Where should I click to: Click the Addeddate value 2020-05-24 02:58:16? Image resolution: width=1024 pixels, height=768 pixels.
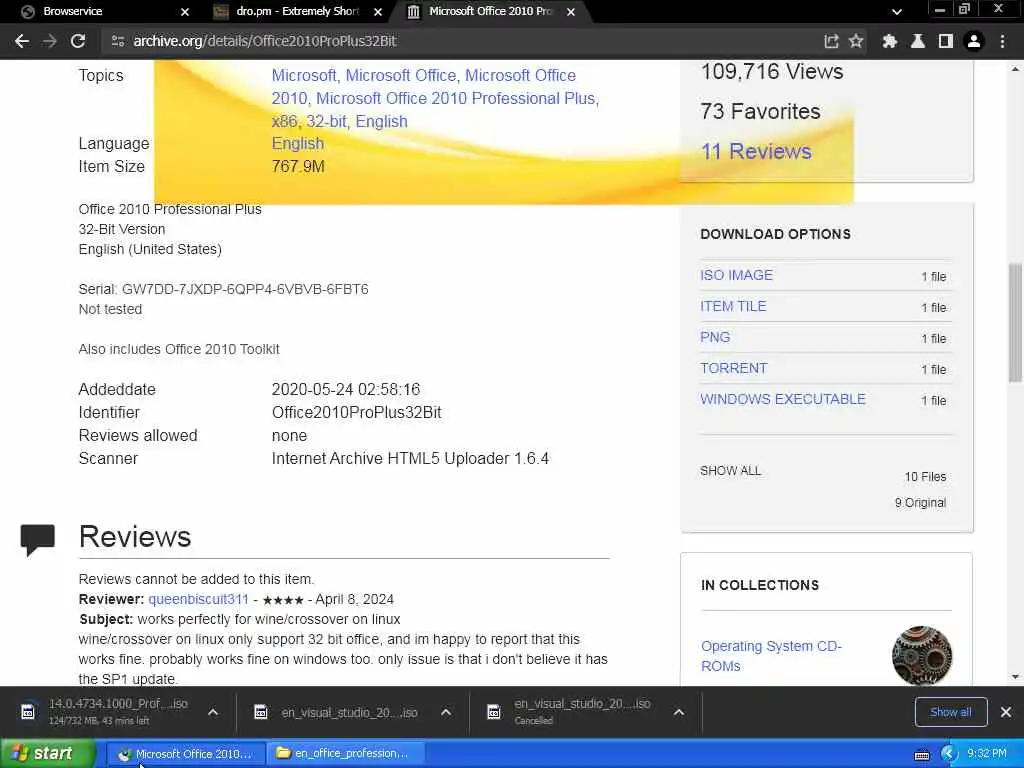click(346, 390)
